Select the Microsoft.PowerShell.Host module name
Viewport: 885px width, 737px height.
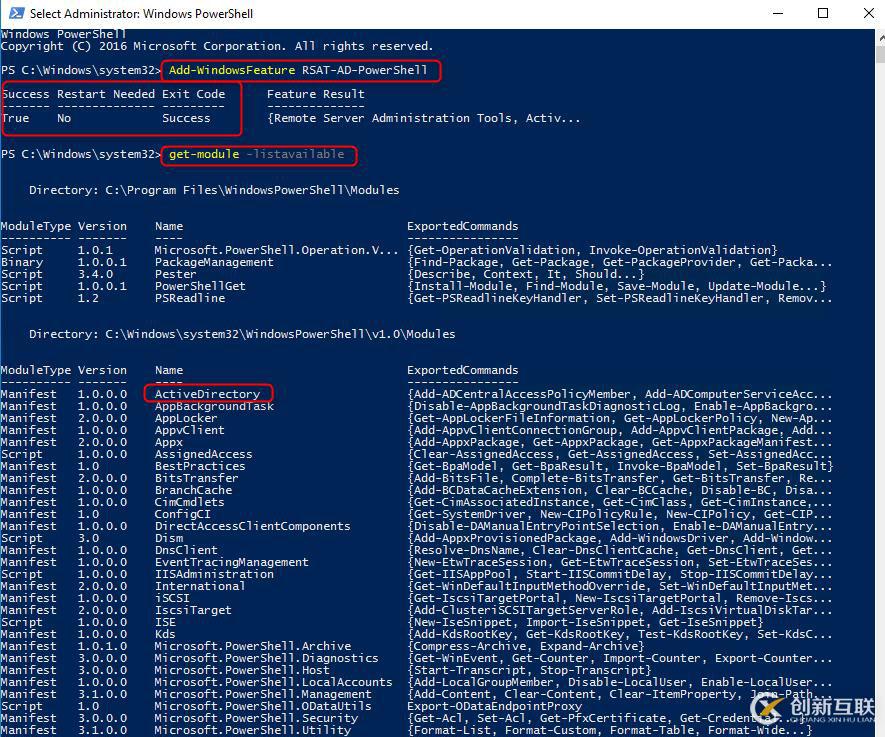tap(242, 670)
